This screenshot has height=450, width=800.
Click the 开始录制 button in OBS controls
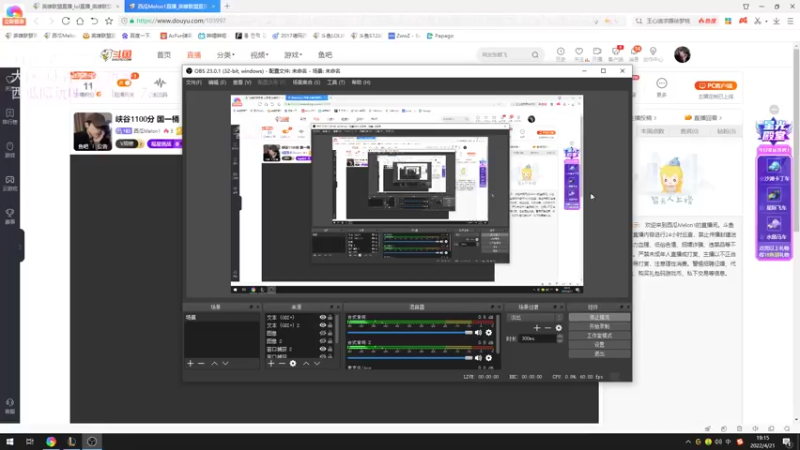[x=599, y=327]
